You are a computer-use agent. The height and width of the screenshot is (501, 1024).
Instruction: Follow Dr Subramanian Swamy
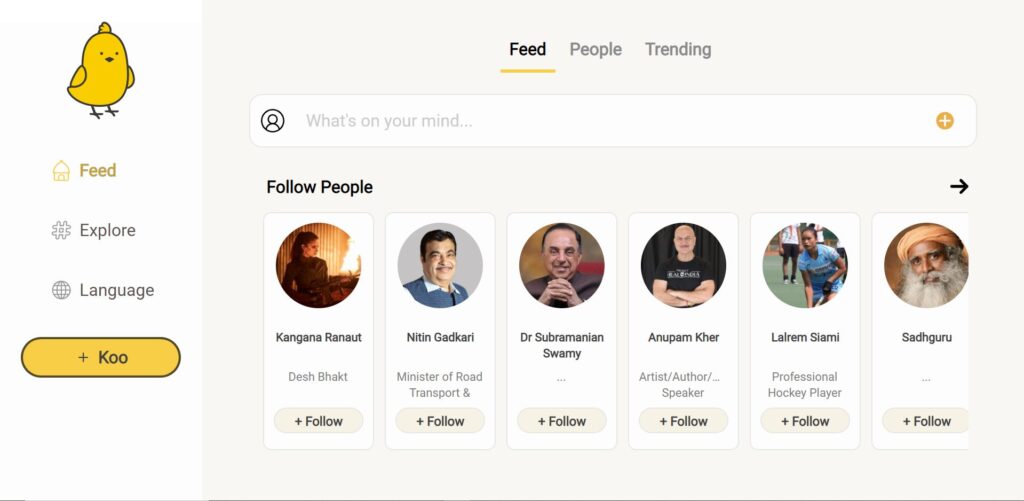[561, 421]
